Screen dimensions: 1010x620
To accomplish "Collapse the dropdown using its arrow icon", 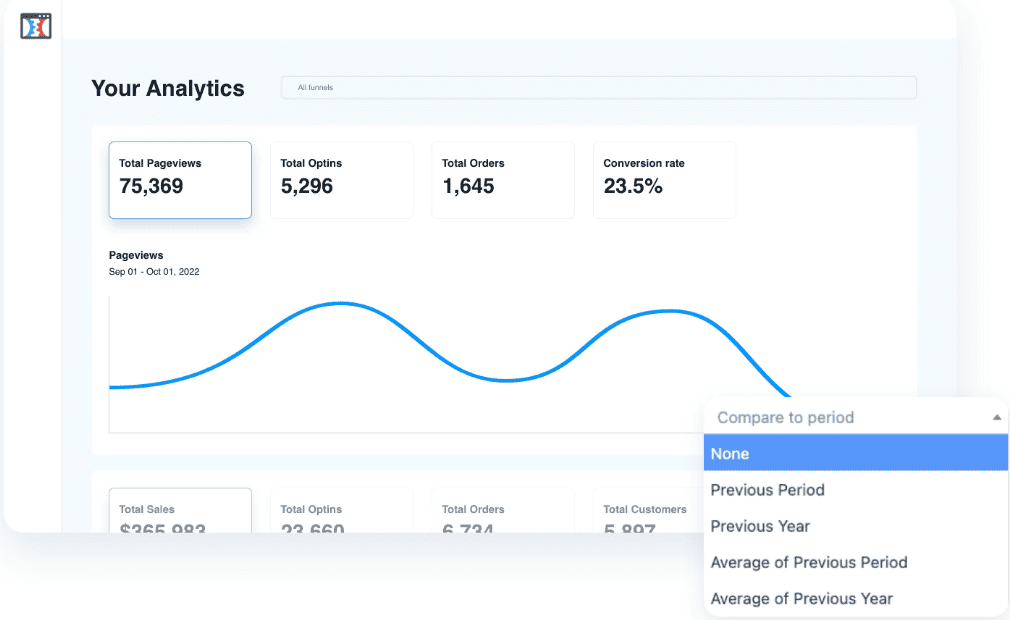I will (996, 418).
